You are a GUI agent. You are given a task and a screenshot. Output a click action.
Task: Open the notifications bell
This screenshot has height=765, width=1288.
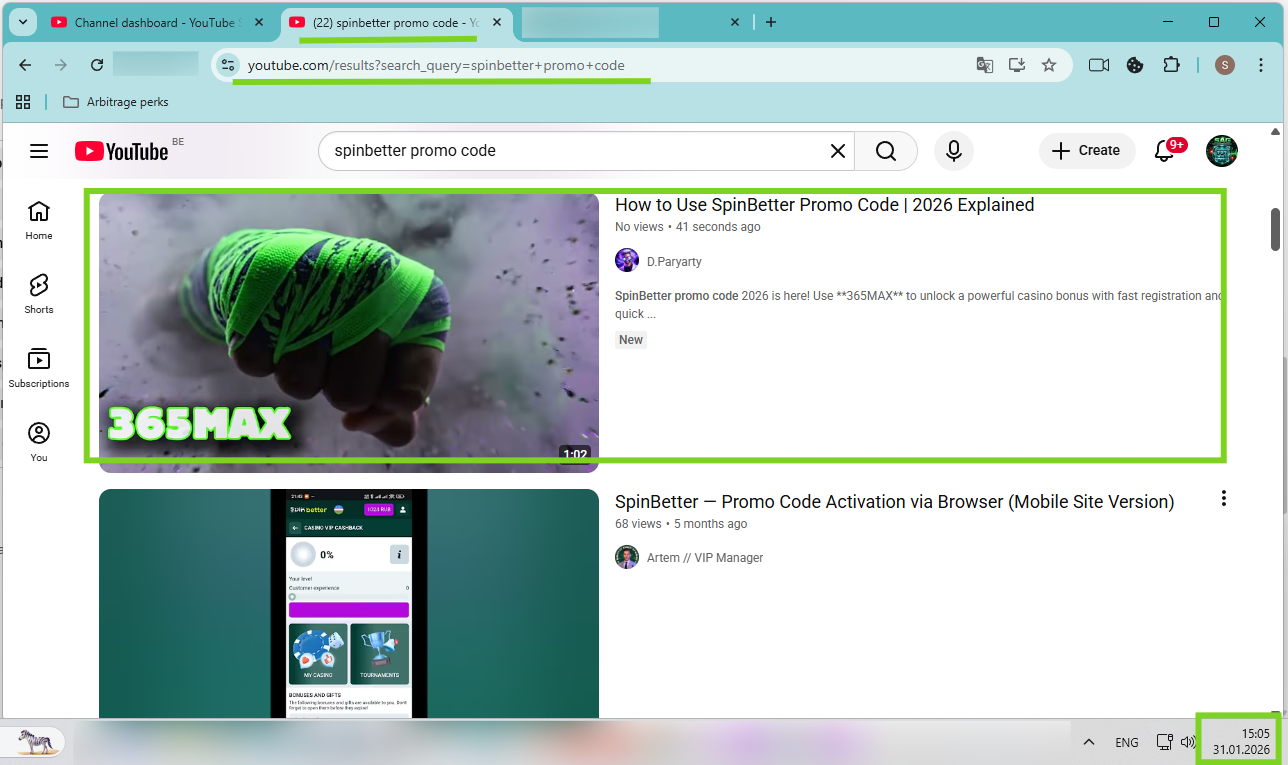tap(1166, 151)
